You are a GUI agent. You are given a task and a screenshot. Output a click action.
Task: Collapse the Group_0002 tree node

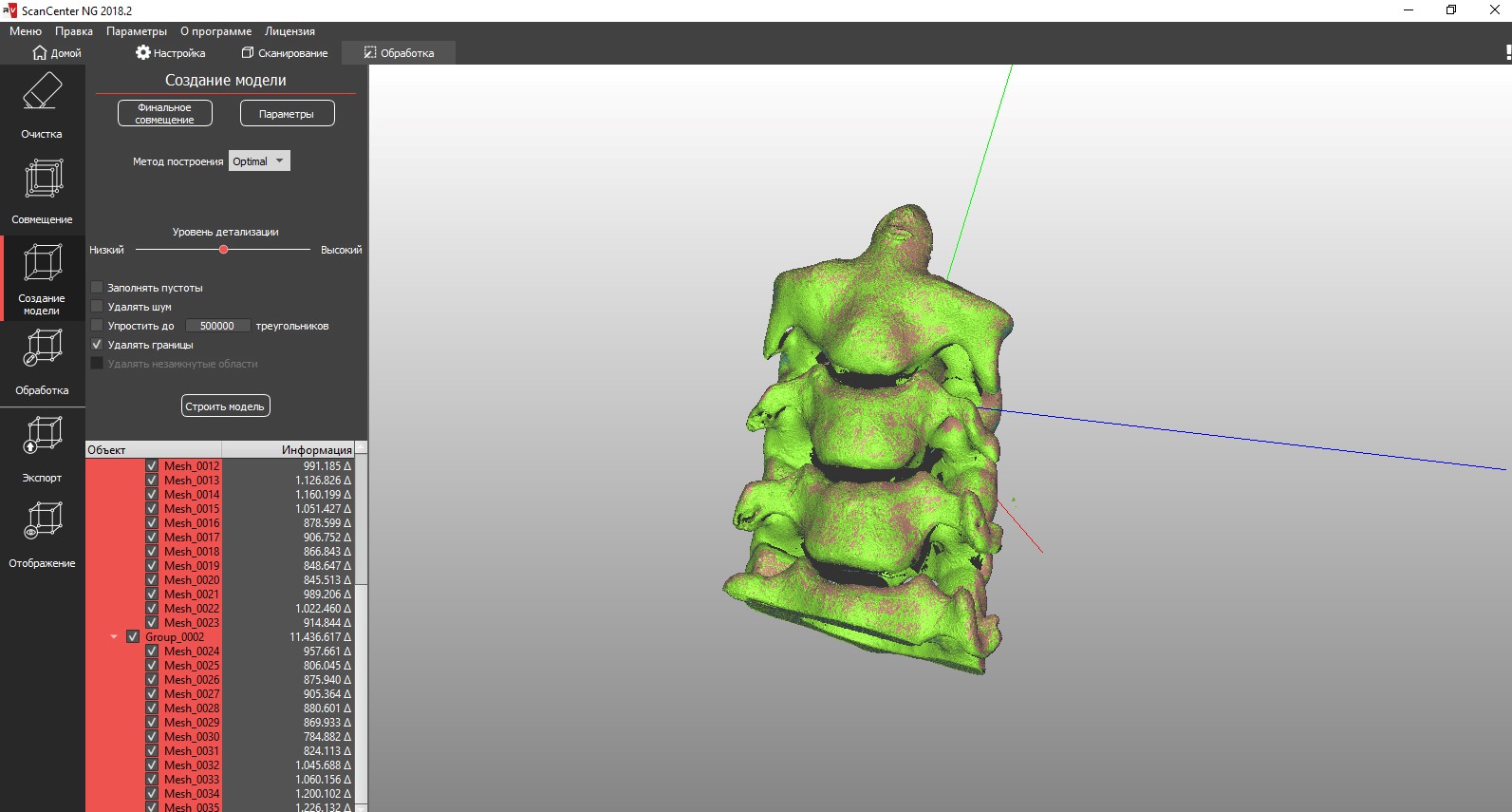coord(114,637)
